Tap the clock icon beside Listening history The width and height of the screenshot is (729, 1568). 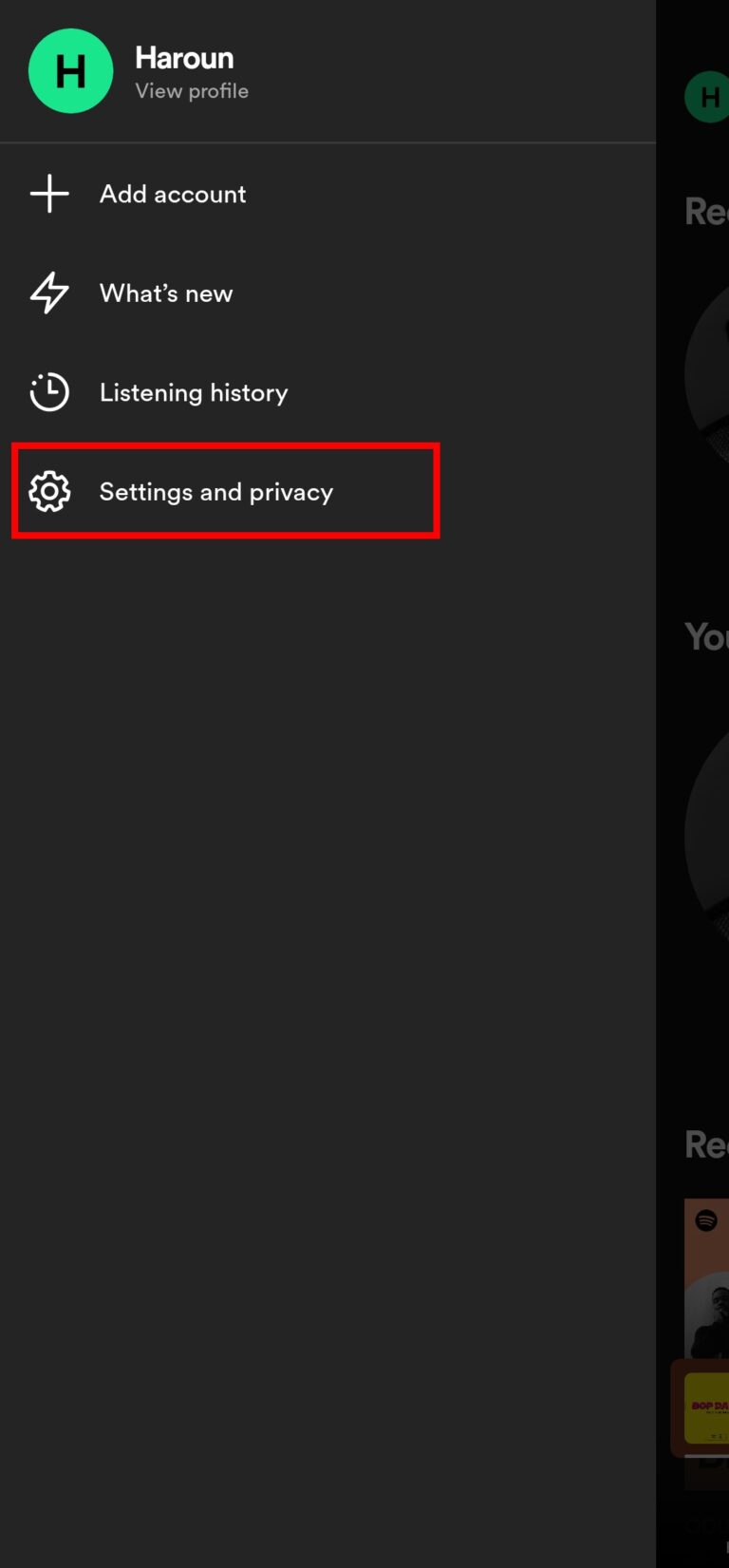(x=48, y=391)
